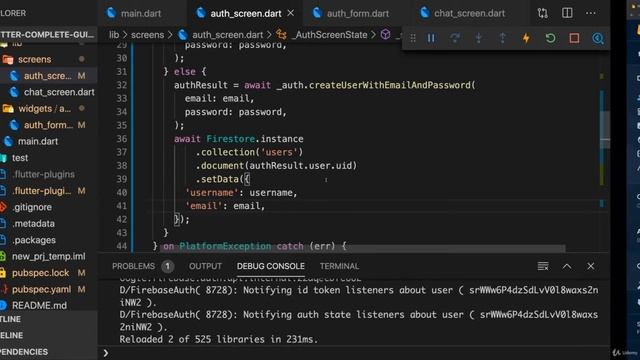
Task: Open auth_form file in explorer
Action: pos(49,124)
